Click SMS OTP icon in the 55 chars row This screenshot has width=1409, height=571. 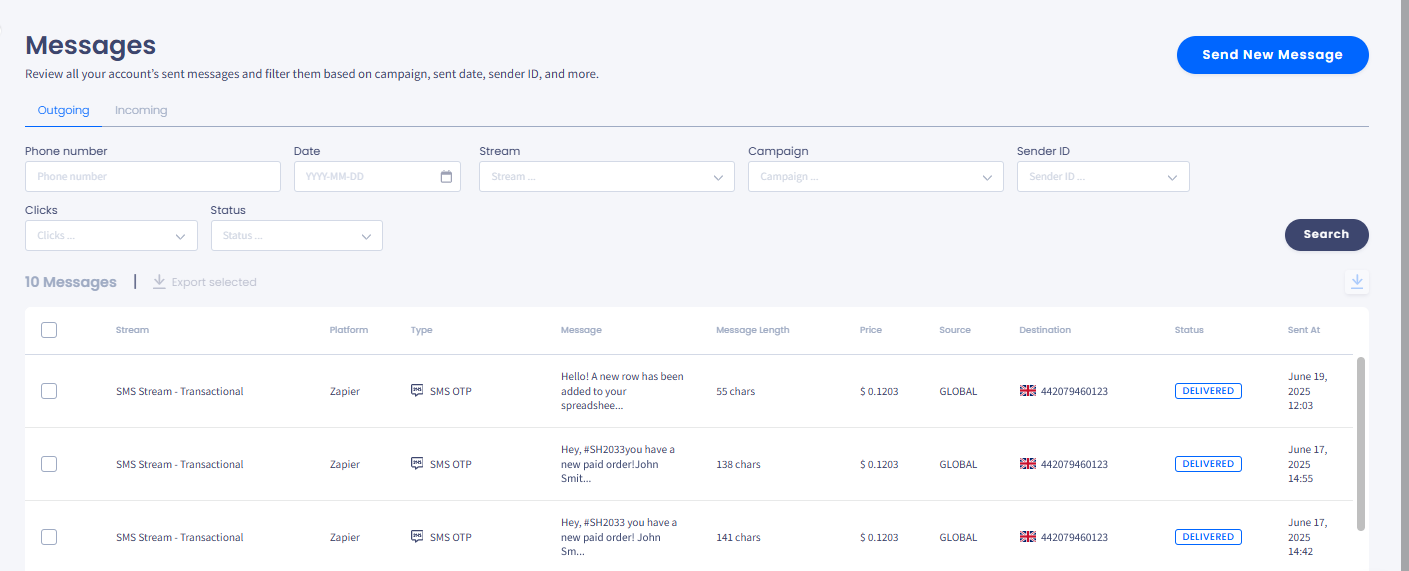point(417,391)
